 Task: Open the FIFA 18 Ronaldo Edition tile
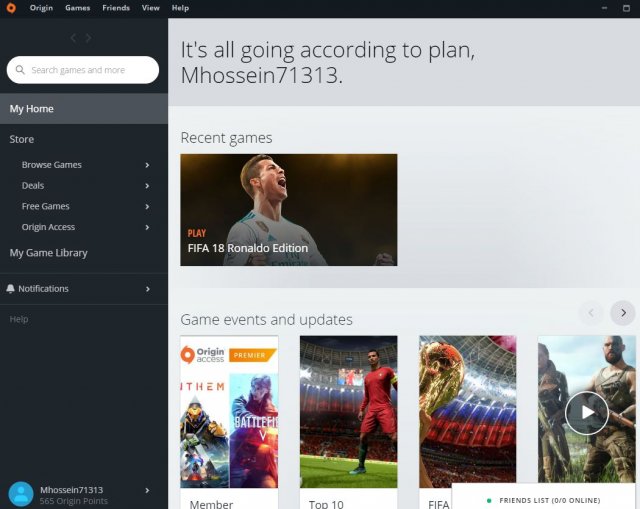pyautogui.click(x=289, y=210)
